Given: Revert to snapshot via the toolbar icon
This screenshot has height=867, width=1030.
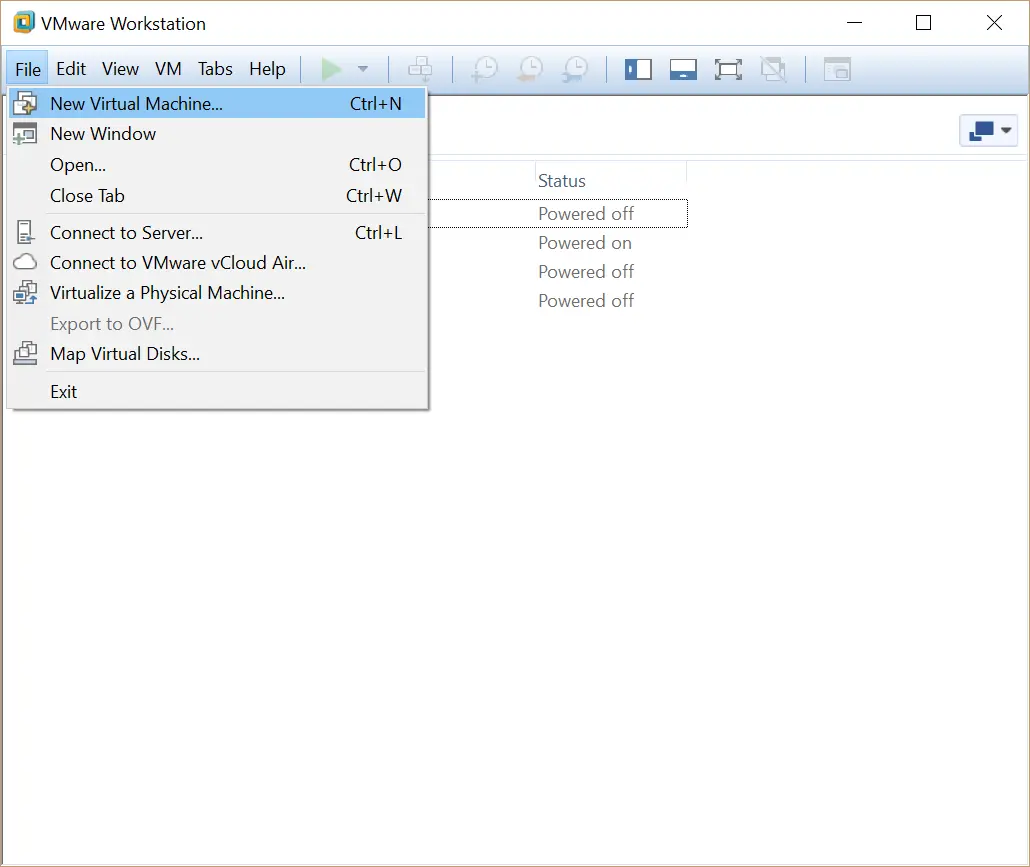Looking at the screenshot, I should (529, 69).
